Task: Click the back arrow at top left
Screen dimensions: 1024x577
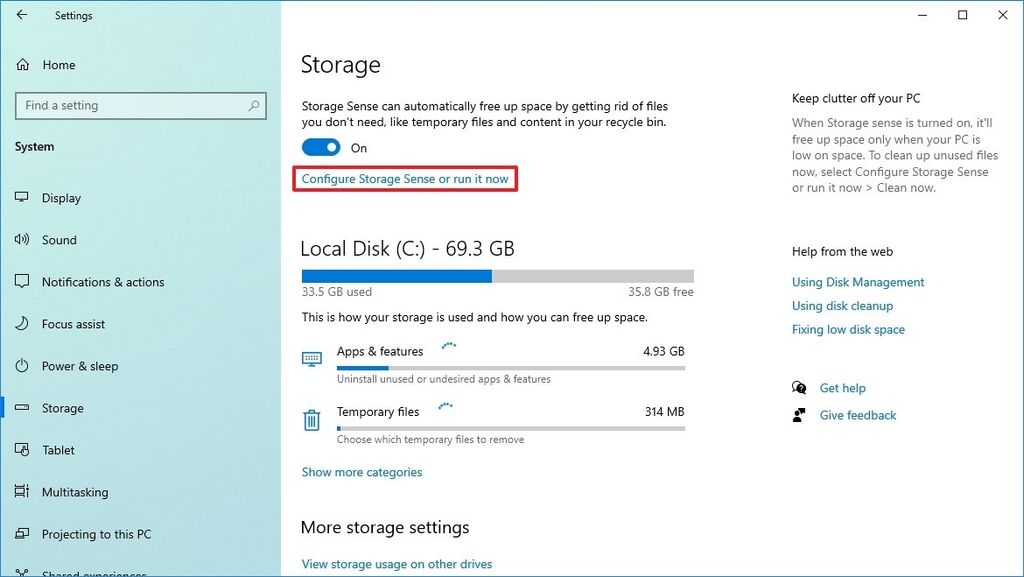Action: point(20,15)
